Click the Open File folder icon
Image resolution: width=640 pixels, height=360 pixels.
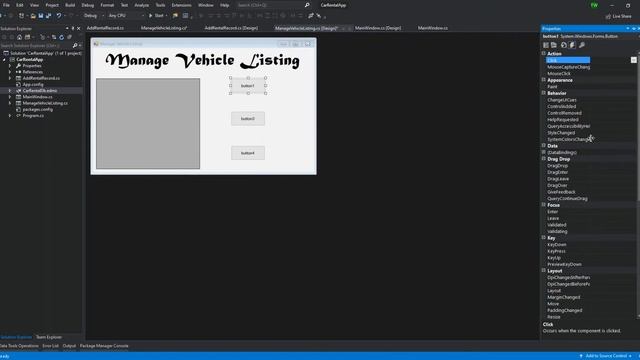[33, 16]
